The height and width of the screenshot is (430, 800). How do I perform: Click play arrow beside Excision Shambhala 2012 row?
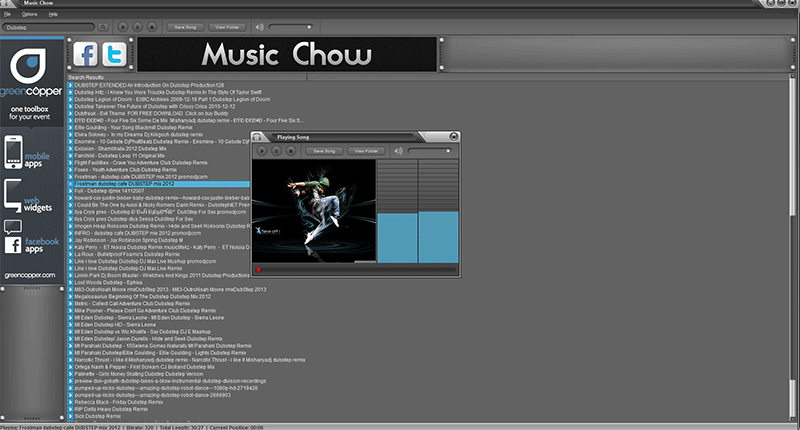[70, 148]
